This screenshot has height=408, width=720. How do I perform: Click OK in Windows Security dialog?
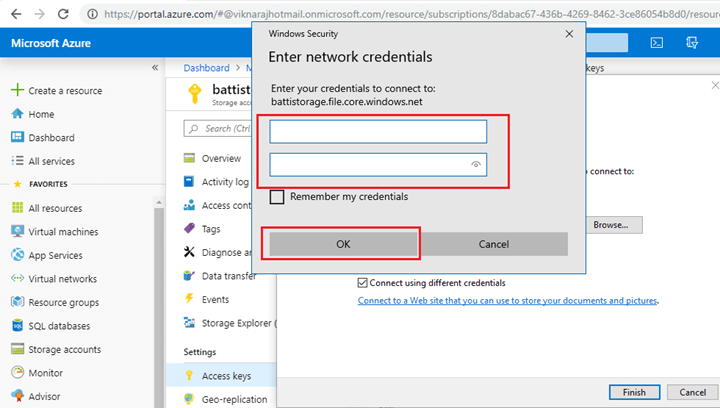(x=343, y=244)
